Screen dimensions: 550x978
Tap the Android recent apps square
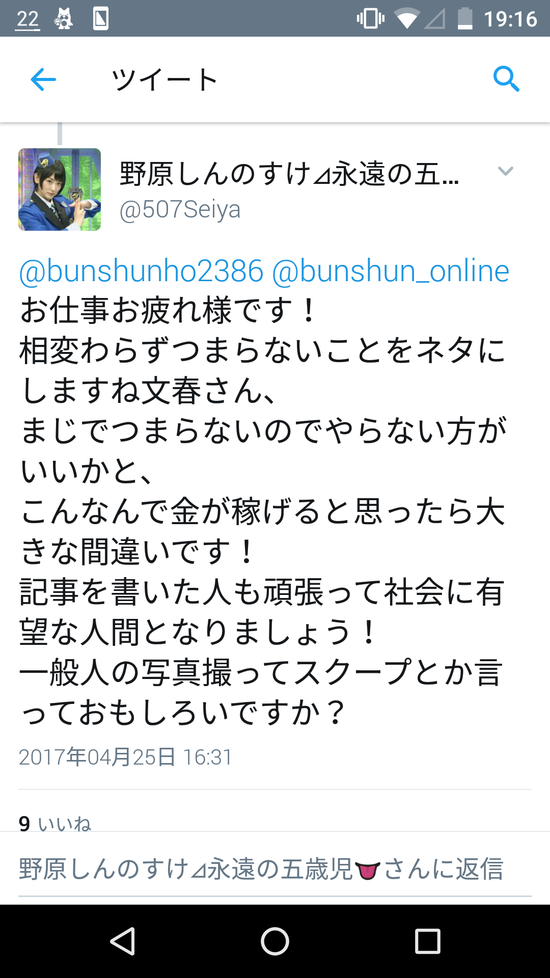tap(427, 941)
